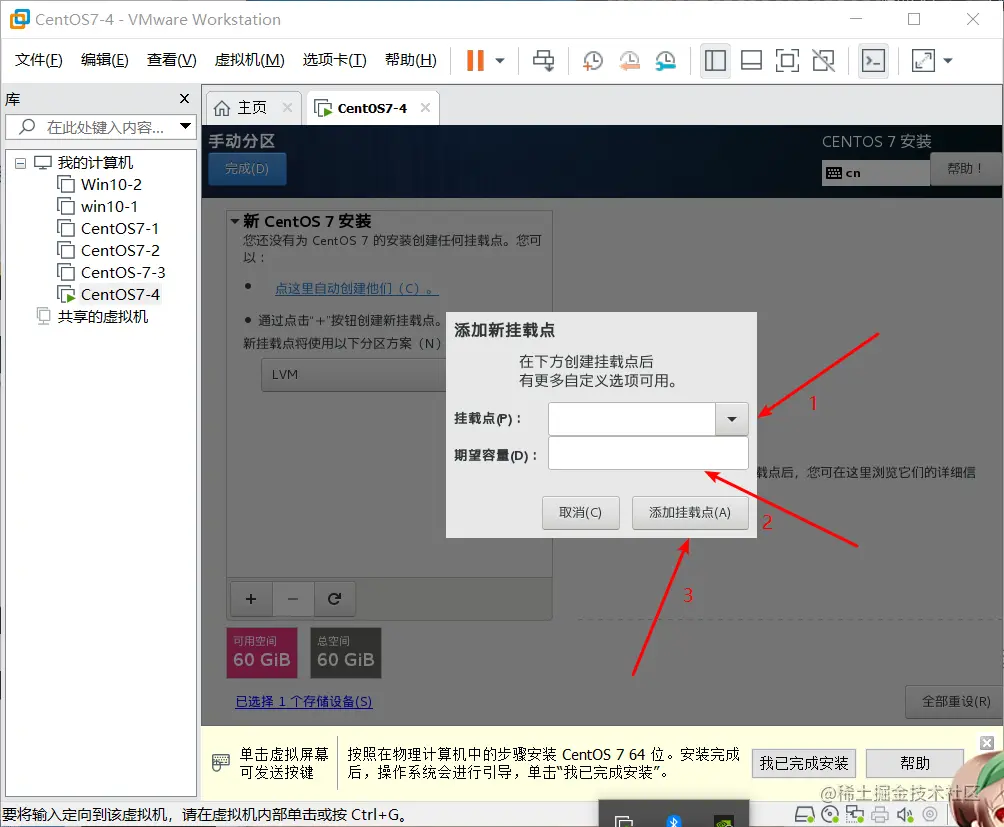Viewport: 1004px width, 827px height.
Task: Click the 我已完成安装 button
Action: pyautogui.click(x=804, y=764)
